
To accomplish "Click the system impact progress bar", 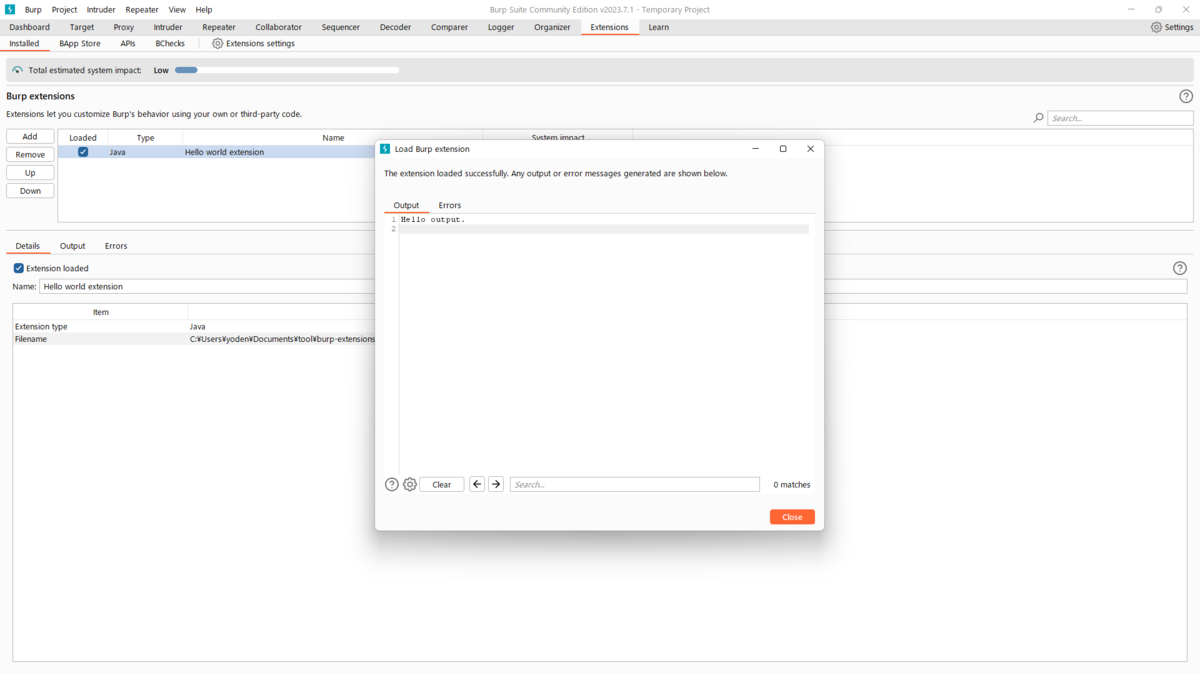I will [x=286, y=70].
